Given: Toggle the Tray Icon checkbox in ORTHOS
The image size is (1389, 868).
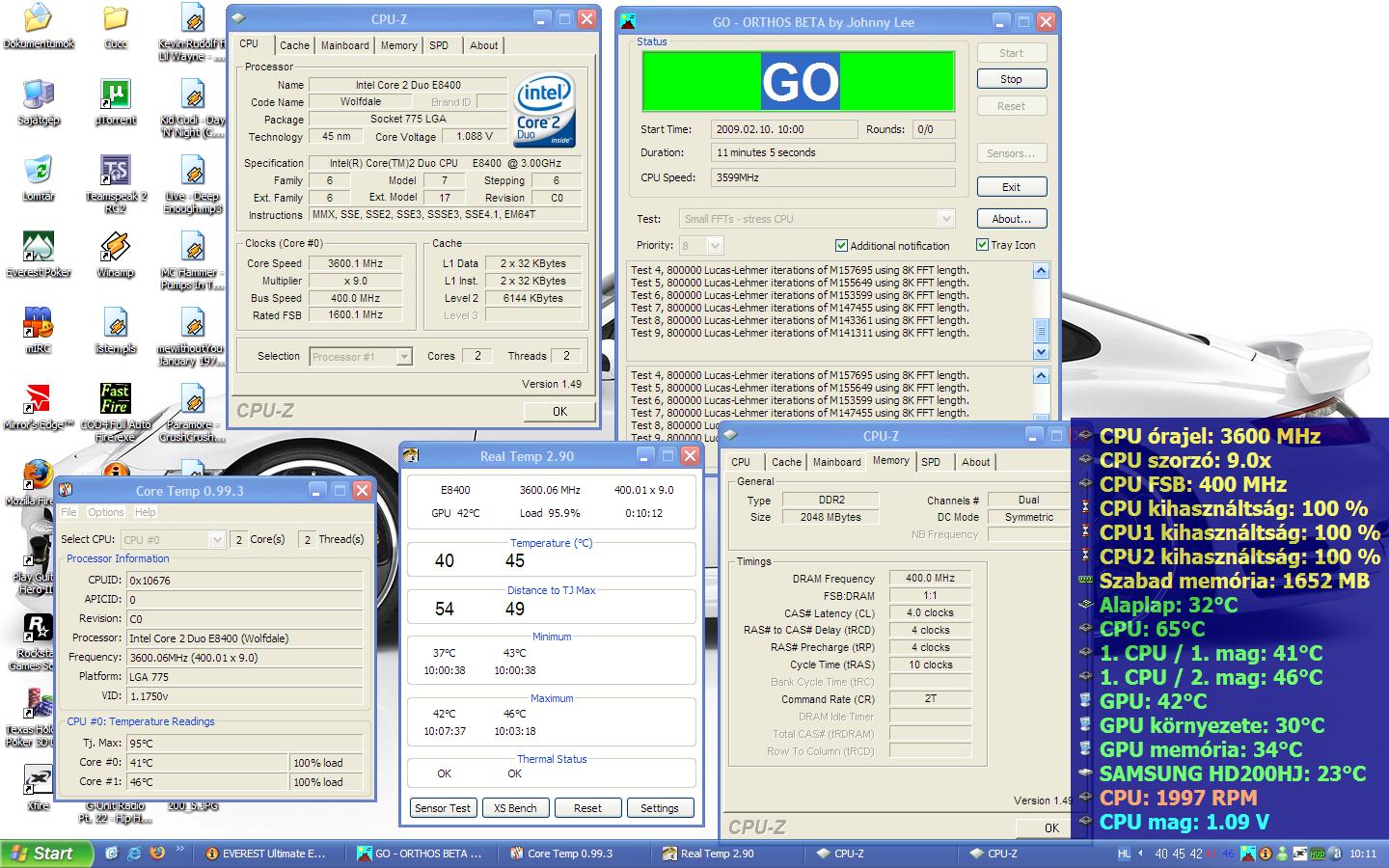Looking at the screenshot, I should pyautogui.click(x=982, y=245).
